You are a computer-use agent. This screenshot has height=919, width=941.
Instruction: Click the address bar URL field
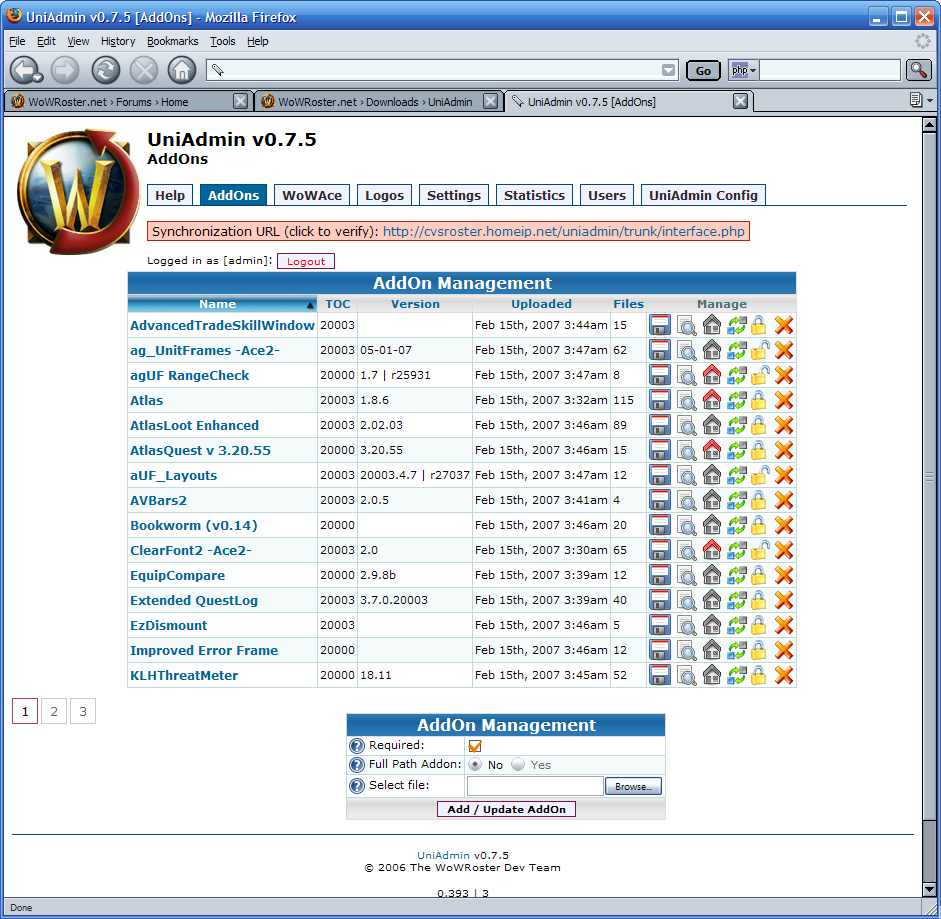(443, 70)
